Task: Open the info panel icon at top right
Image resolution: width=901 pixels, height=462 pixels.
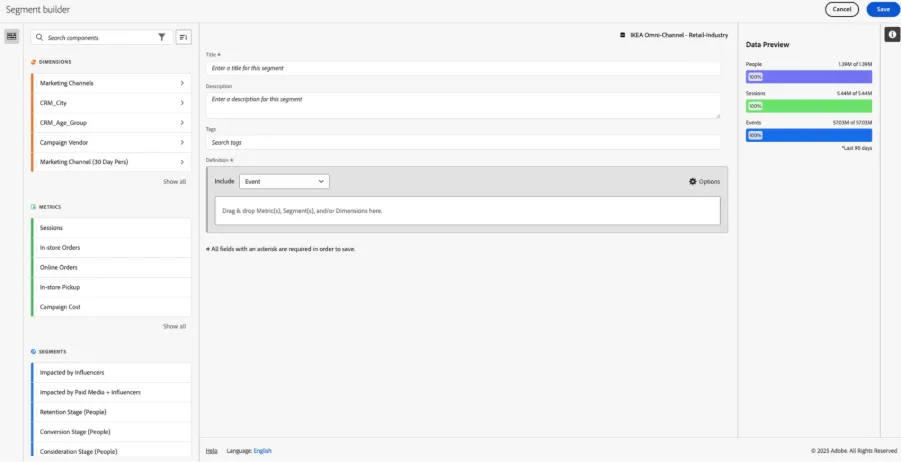Action: click(892, 34)
